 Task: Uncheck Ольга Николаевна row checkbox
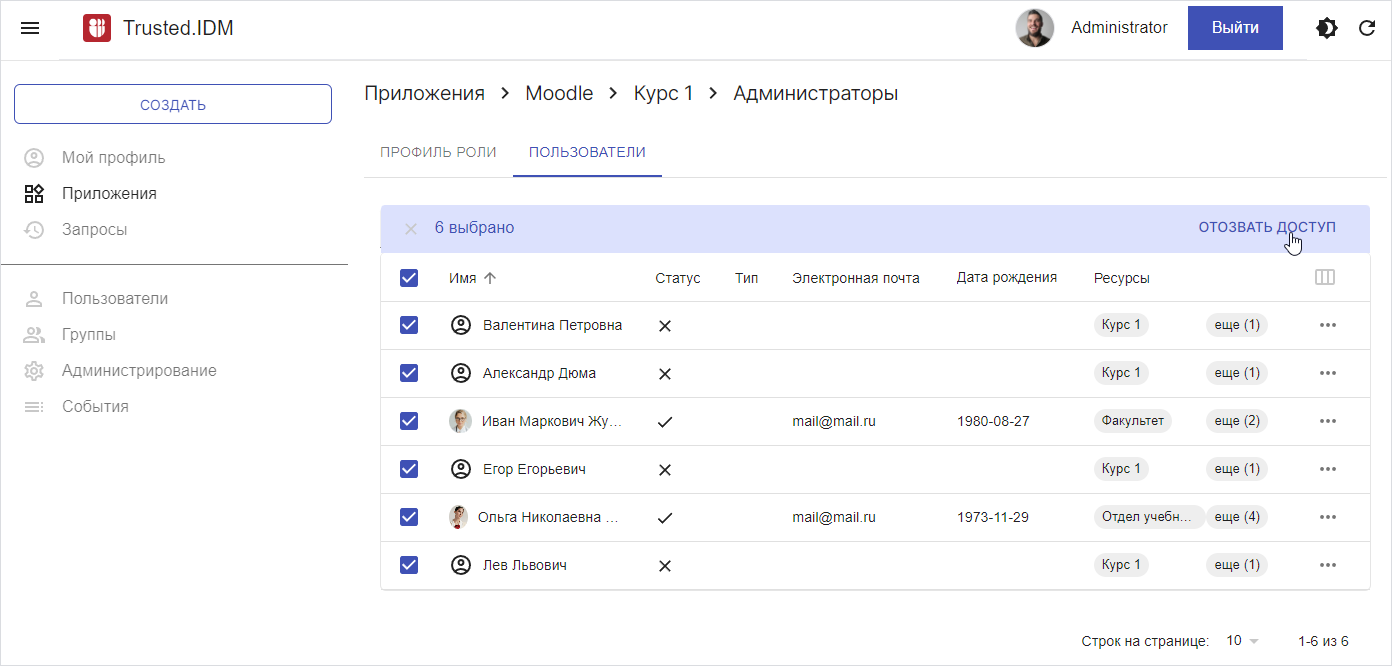409,517
